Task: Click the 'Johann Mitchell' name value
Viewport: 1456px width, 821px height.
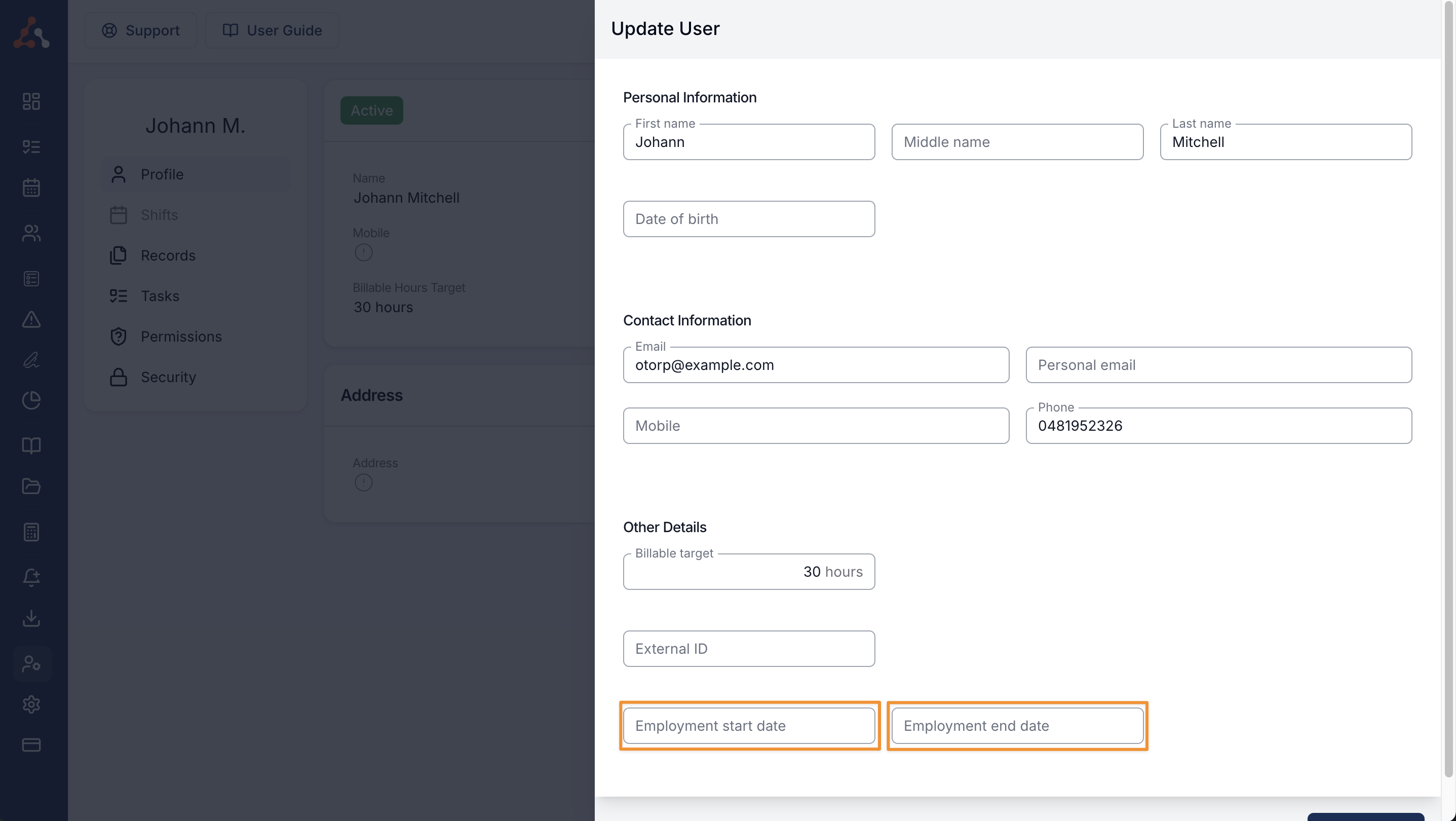Action: 406,198
